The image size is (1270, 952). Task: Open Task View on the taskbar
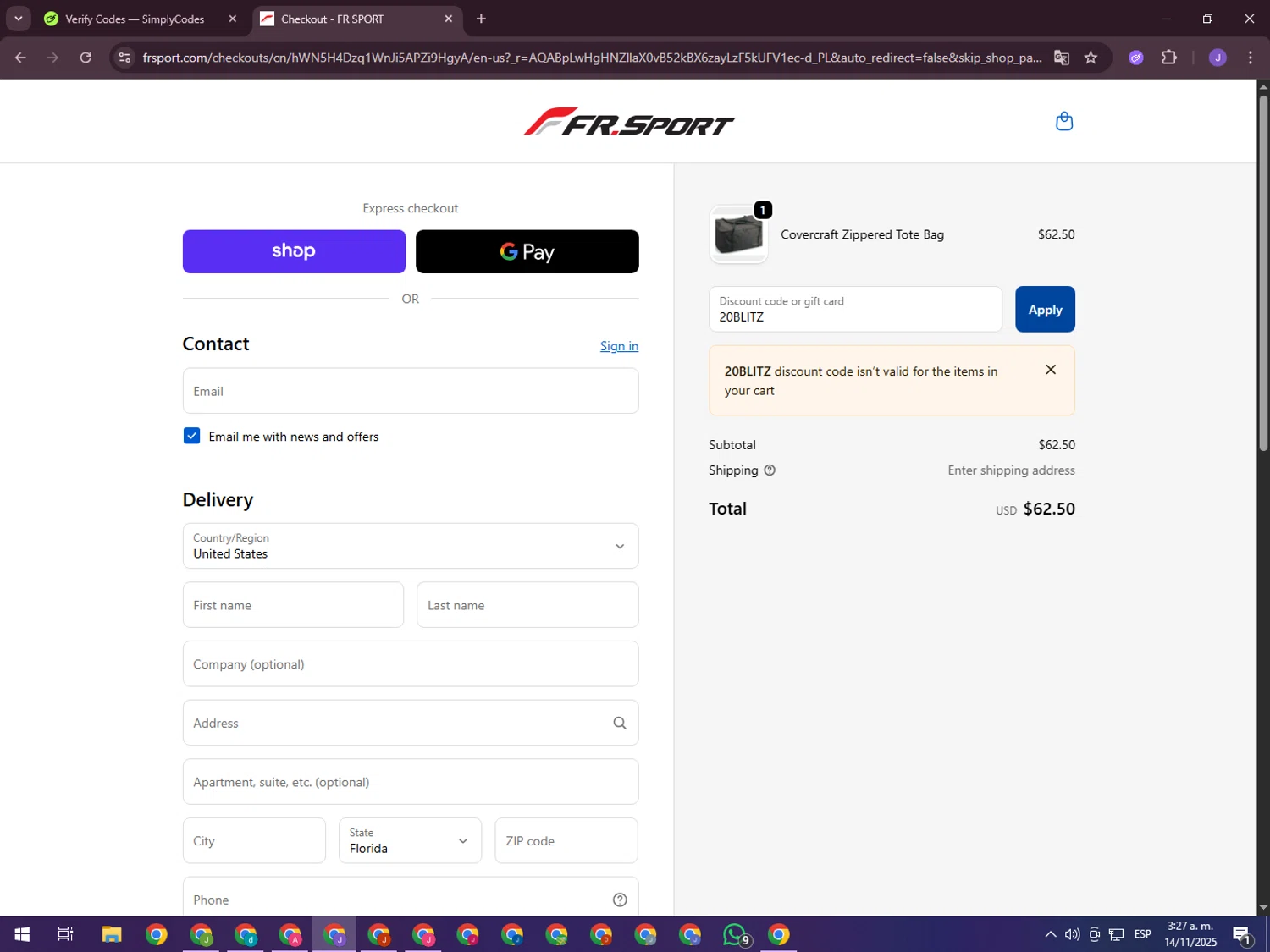65,934
